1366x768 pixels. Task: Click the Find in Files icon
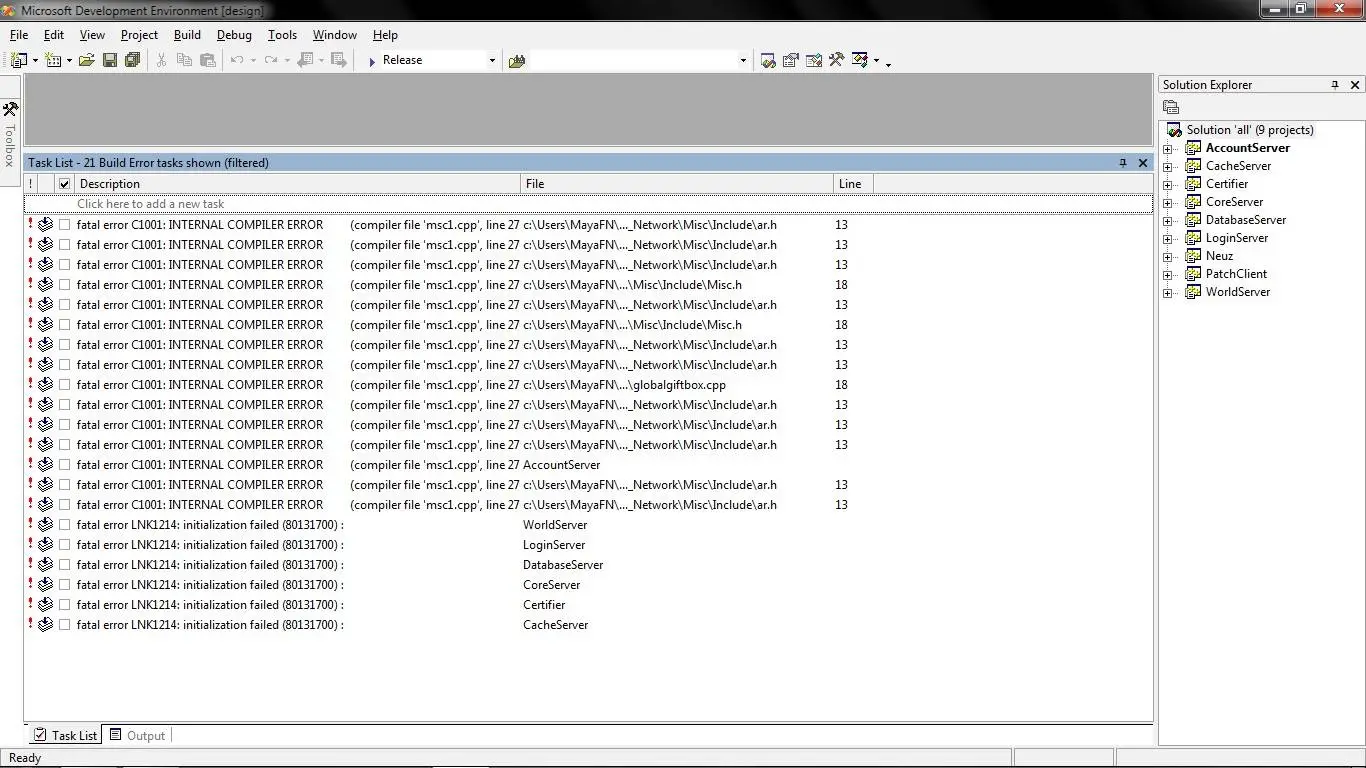click(517, 61)
